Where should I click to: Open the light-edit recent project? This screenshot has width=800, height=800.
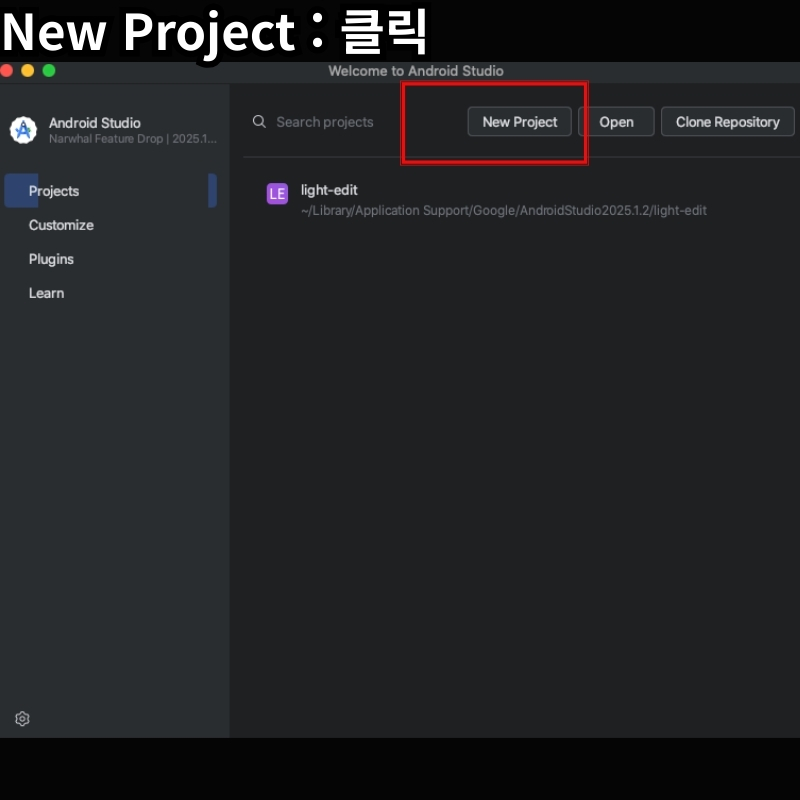(x=487, y=199)
